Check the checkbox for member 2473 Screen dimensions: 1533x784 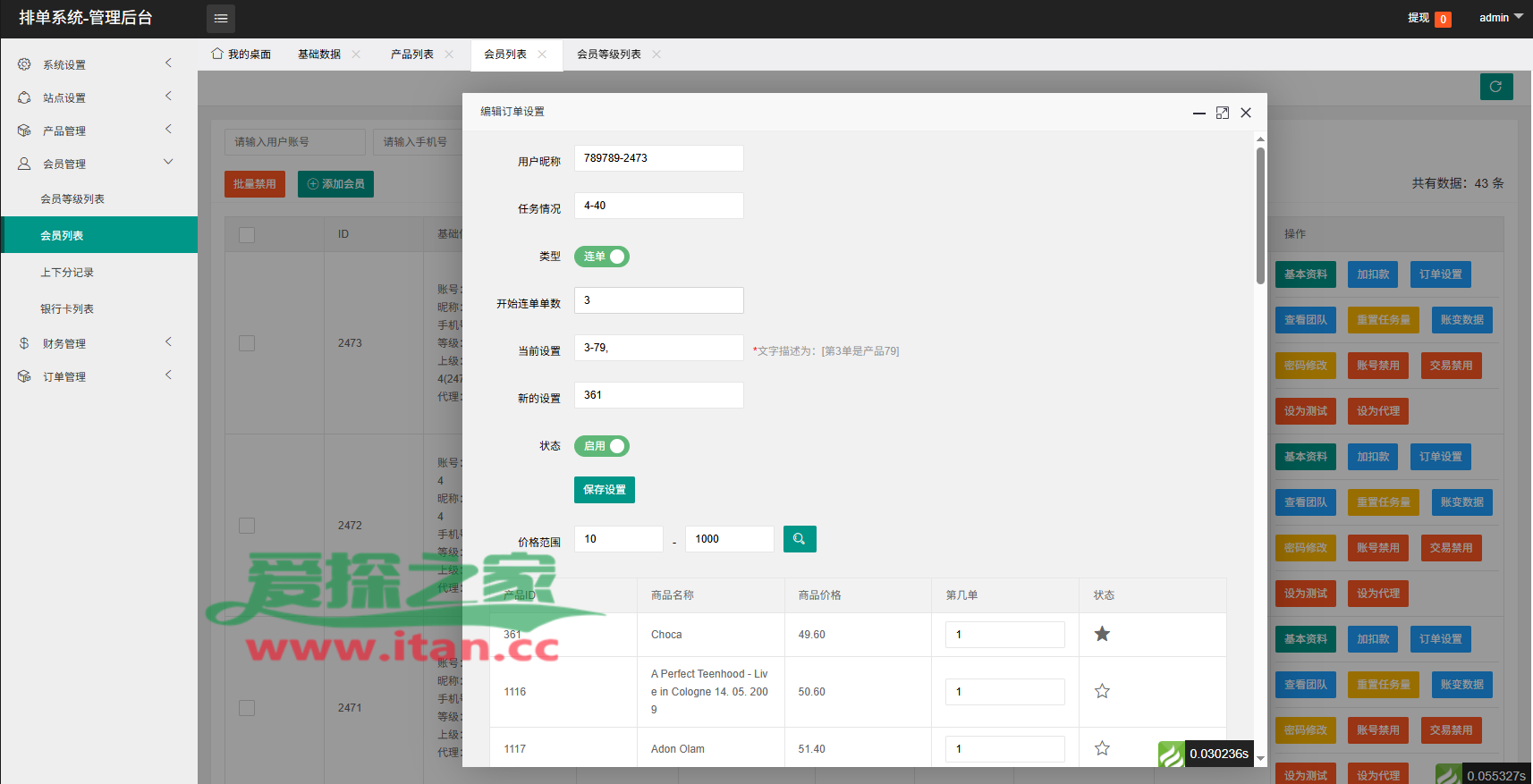pyautogui.click(x=247, y=343)
